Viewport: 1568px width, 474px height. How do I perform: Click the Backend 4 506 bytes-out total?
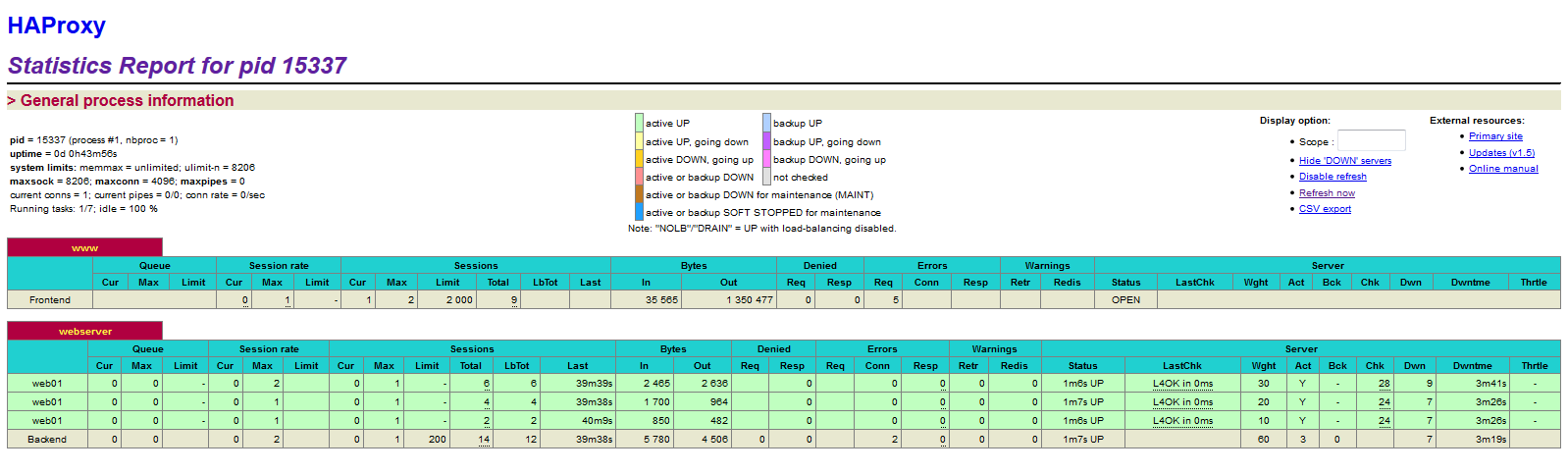pyautogui.click(x=714, y=440)
